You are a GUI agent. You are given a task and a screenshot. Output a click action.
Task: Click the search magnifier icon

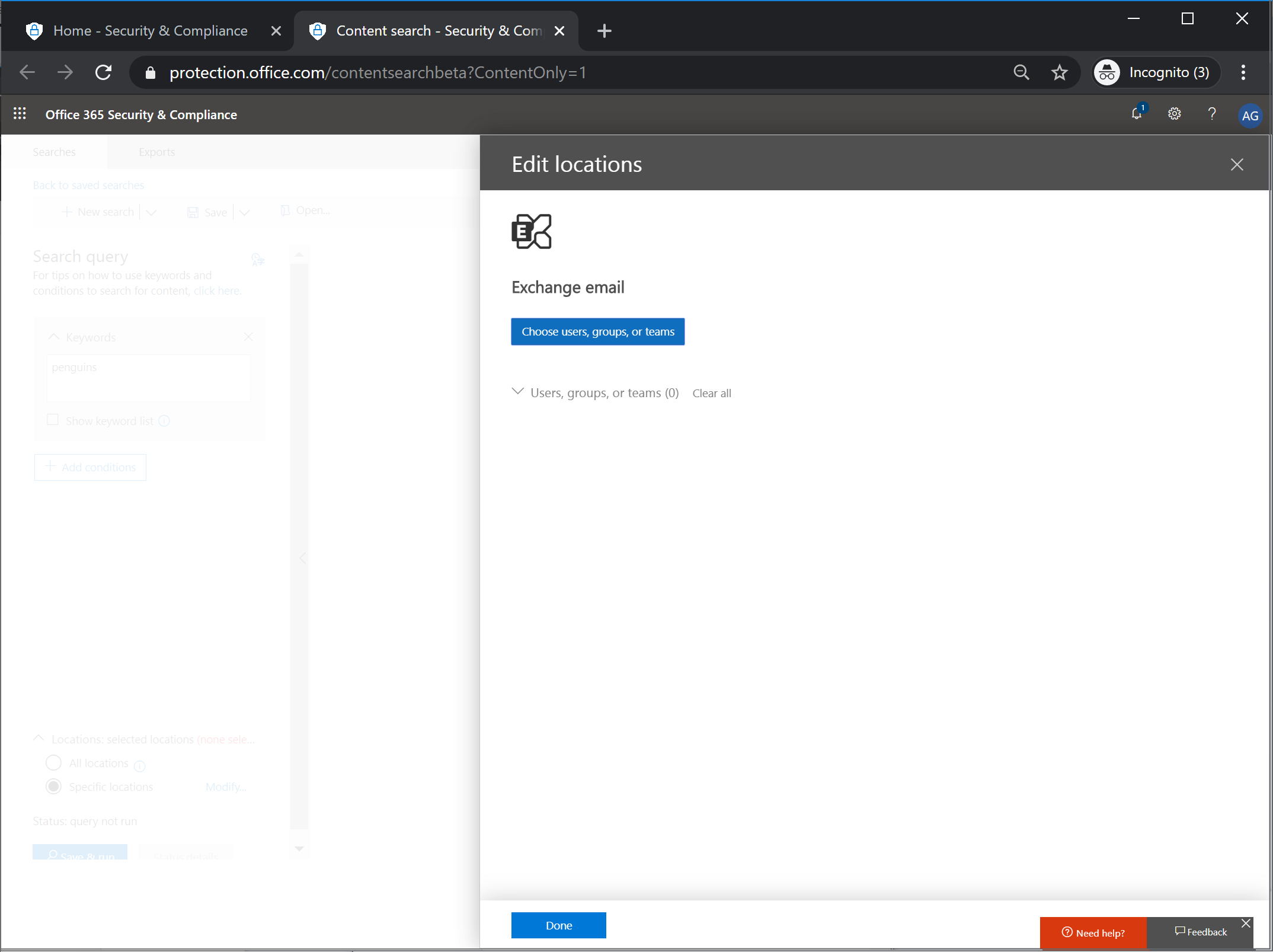click(x=1021, y=72)
